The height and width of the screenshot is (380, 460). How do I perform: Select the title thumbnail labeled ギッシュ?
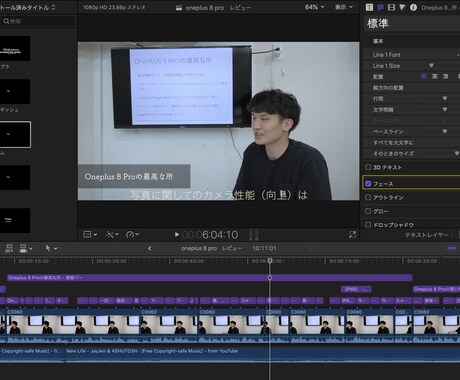pyautogui.click(x=15, y=91)
